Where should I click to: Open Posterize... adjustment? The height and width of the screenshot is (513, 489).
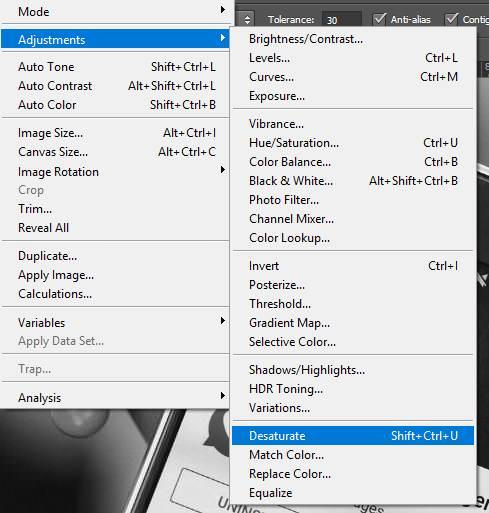(353, 285)
